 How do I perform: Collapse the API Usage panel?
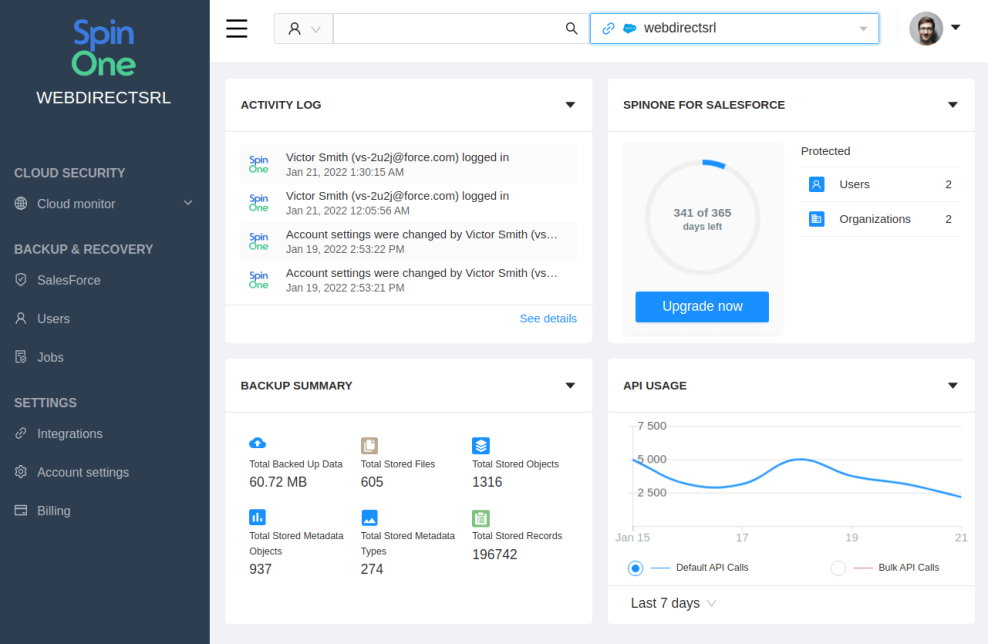[x=952, y=385]
